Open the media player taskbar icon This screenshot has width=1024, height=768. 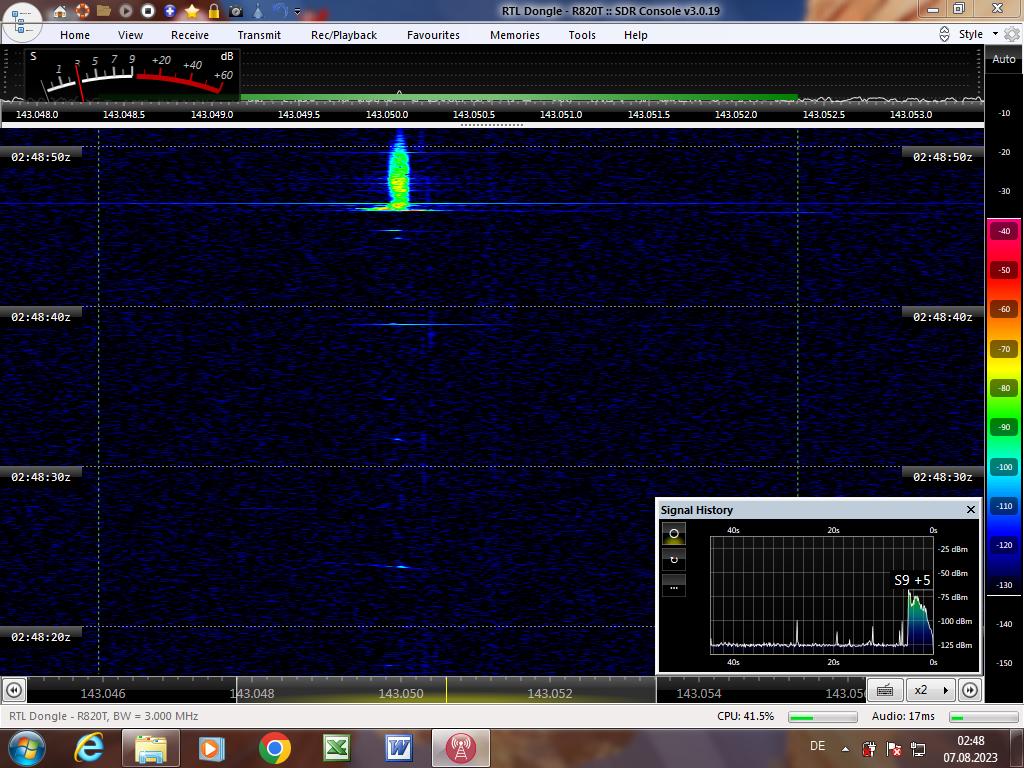click(x=211, y=748)
